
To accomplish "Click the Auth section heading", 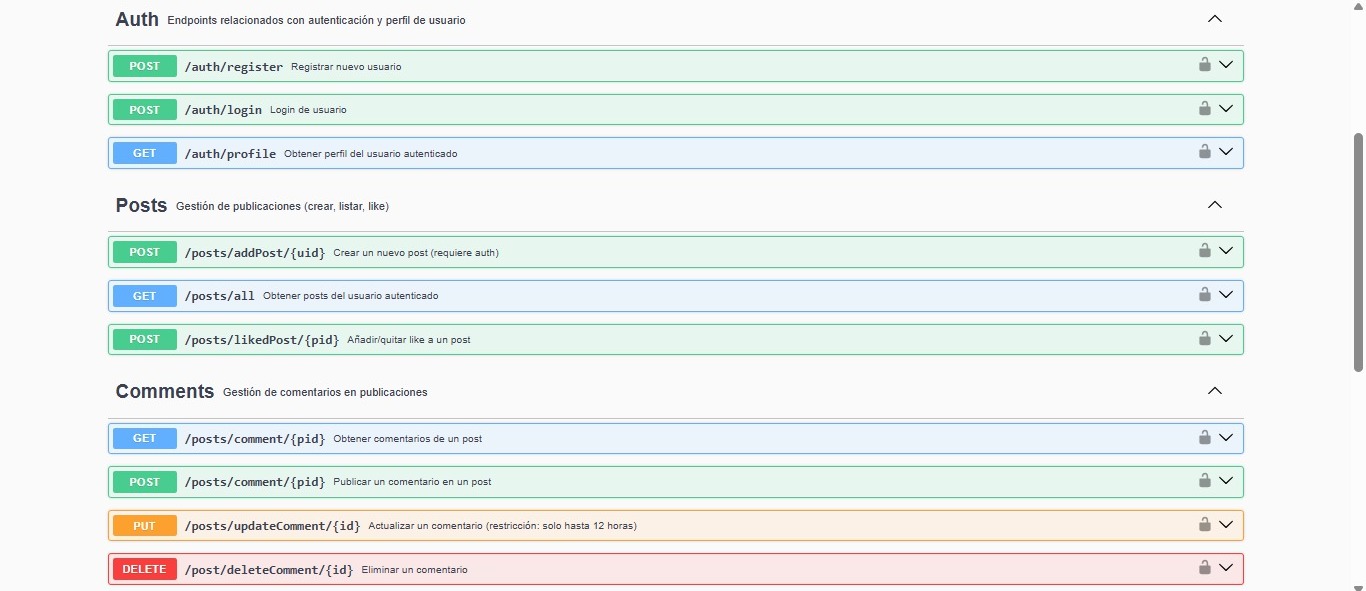I will (137, 18).
